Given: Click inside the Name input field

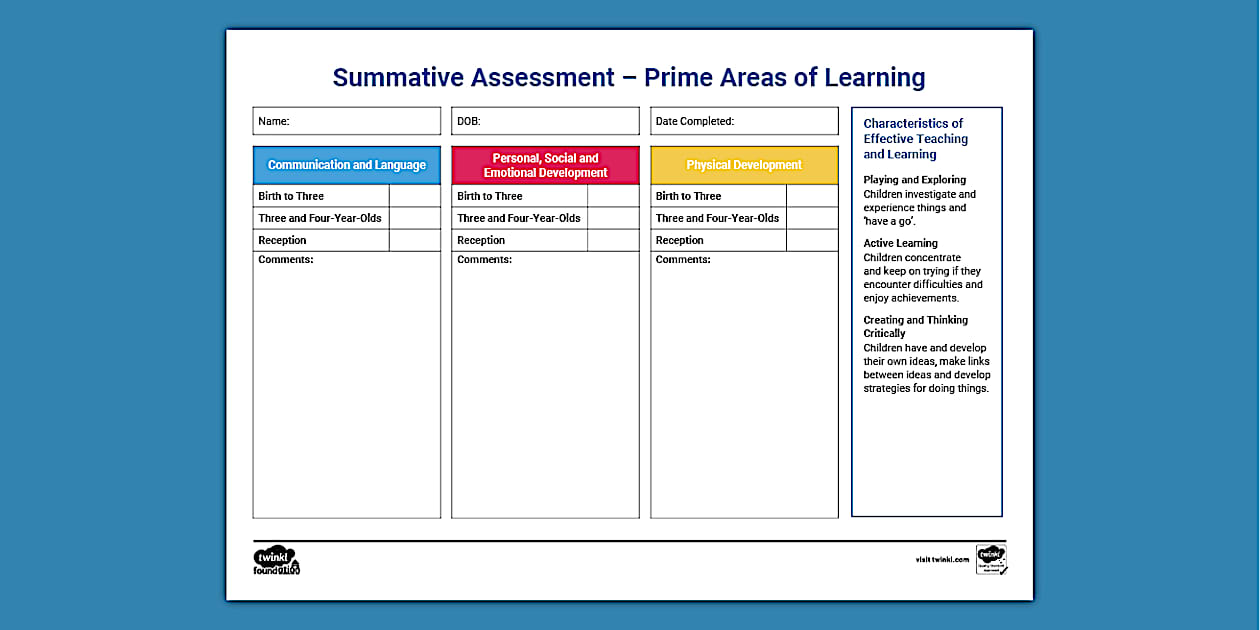Looking at the screenshot, I should click(346, 120).
